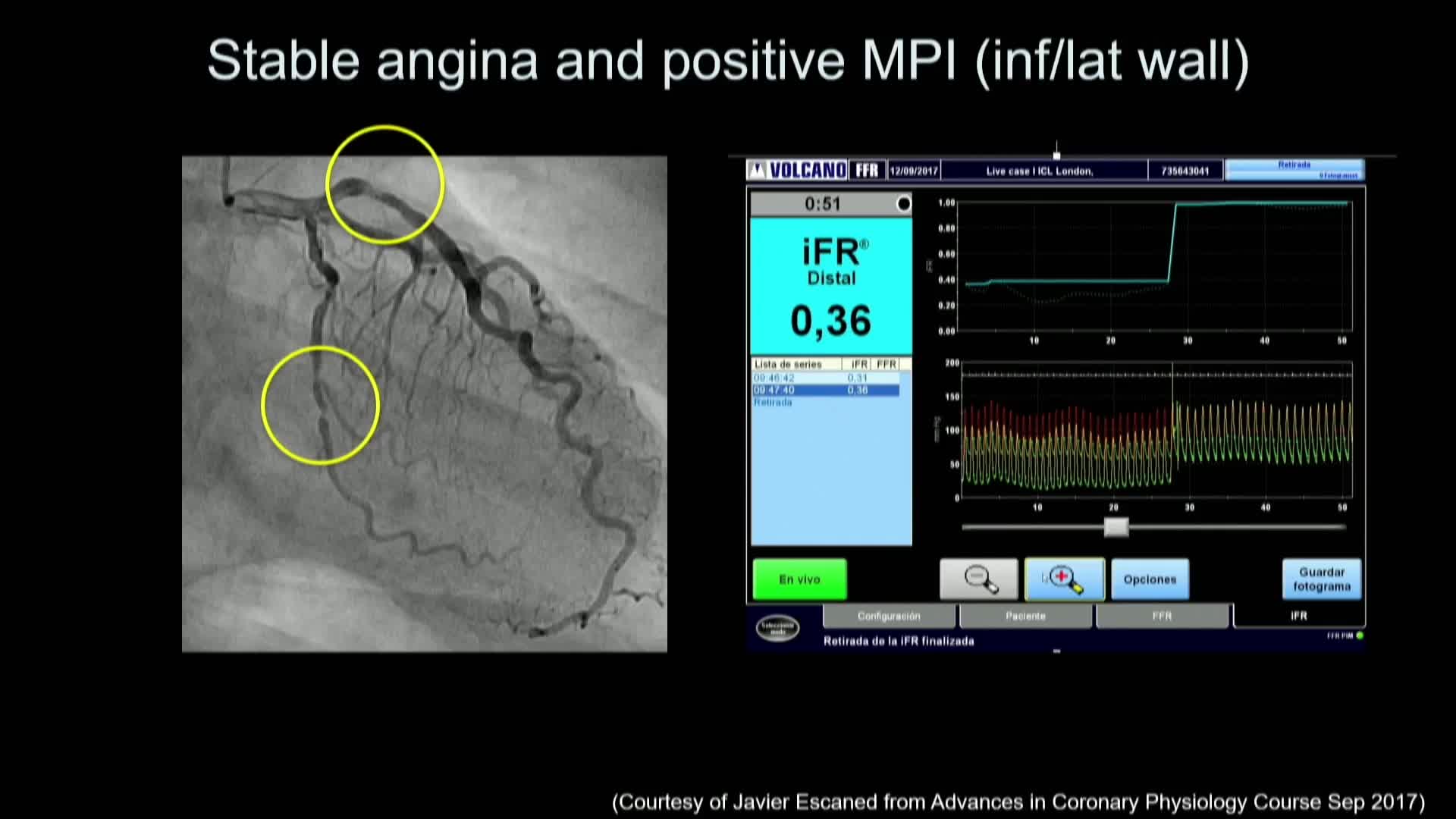Open the Opciones menu
Image resolution: width=1456 pixels, height=819 pixels.
click(x=1150, y=579)
